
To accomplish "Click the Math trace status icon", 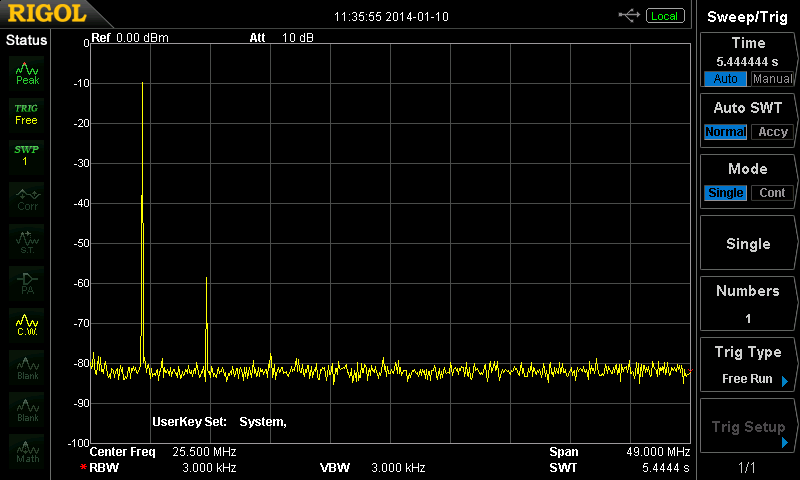I will 27,451.
